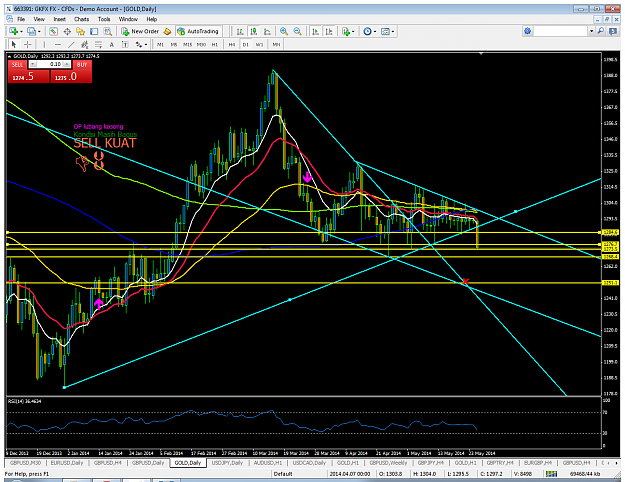Switch to the AUDUSD,H1 chart tab
This screenshot has width=625, height=482.
[268, 463]
